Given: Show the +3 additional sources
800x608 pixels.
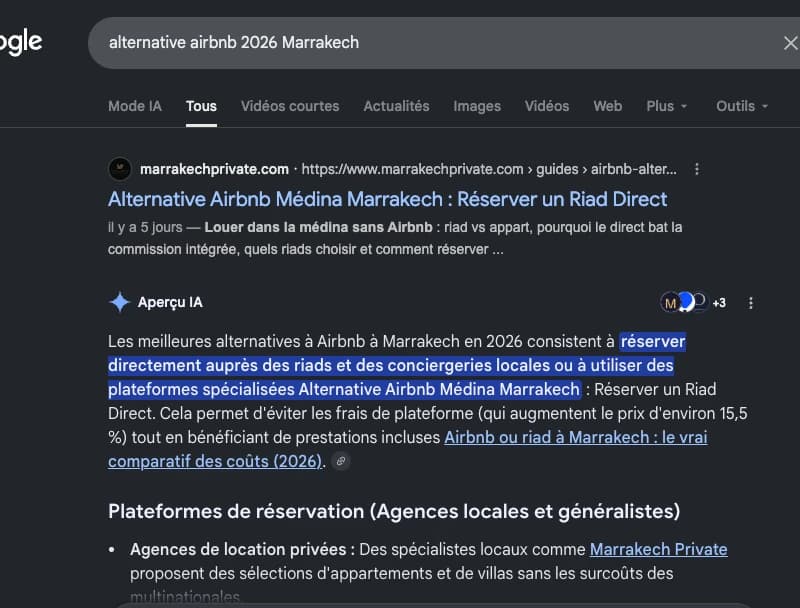Looking at the screenshot, I should pos(719,303).
